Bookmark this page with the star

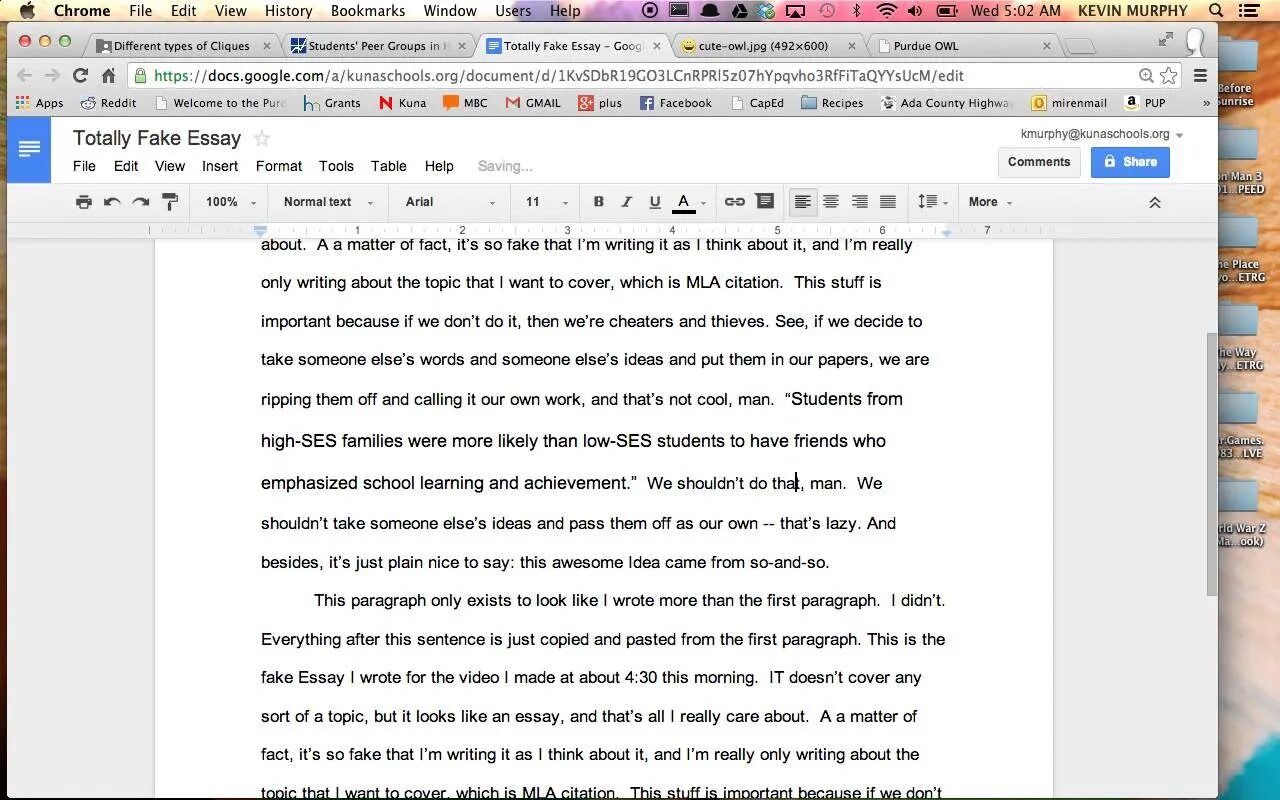coord(1169,76)
